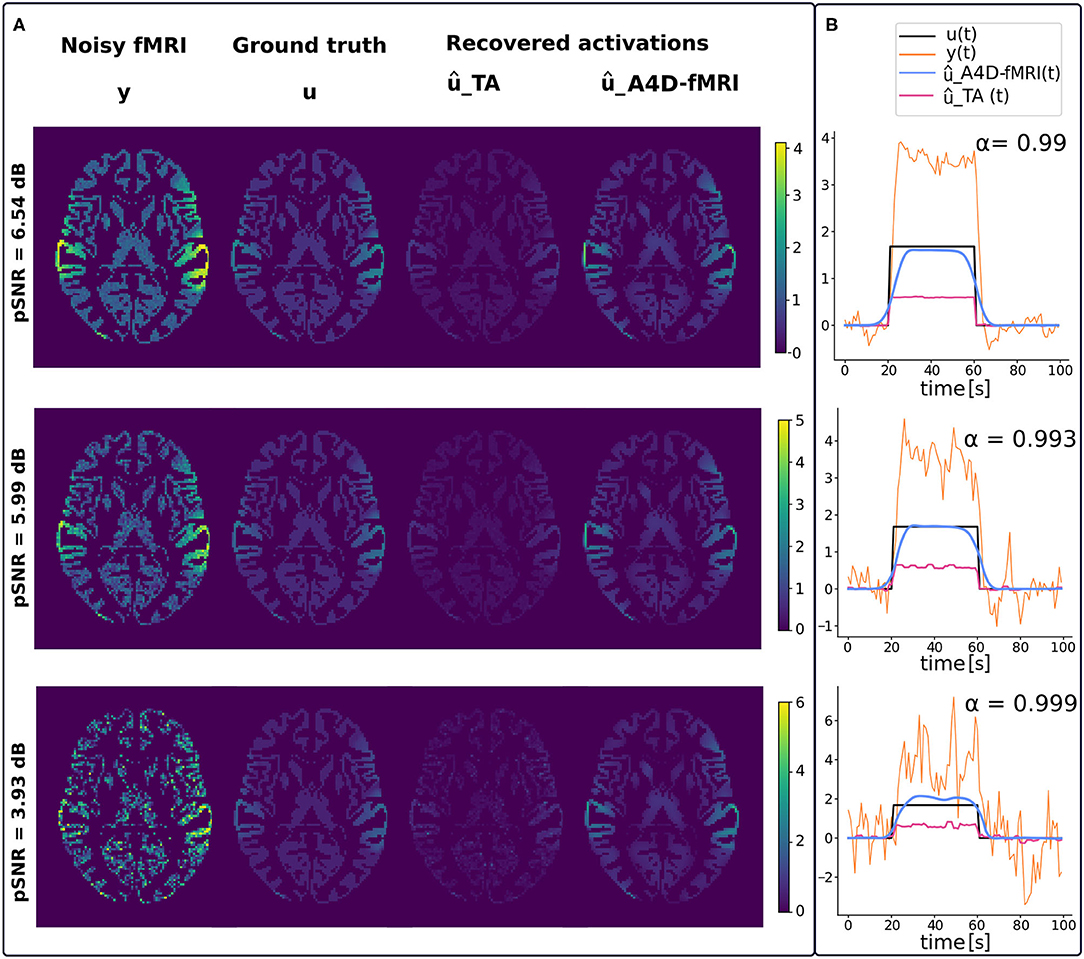Click the û_A4D-fMRI brain image at 3.93 dB
Image resolution: width=1084 pixels, height=959 pixels.
click(x=662, y=806)
